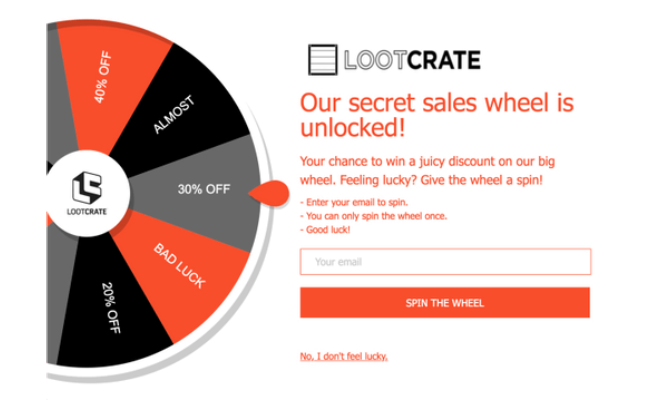The width and height of the screenshot is (650, 400).
Task: Click the crate icon in the header logo
Action: [323, 60]
